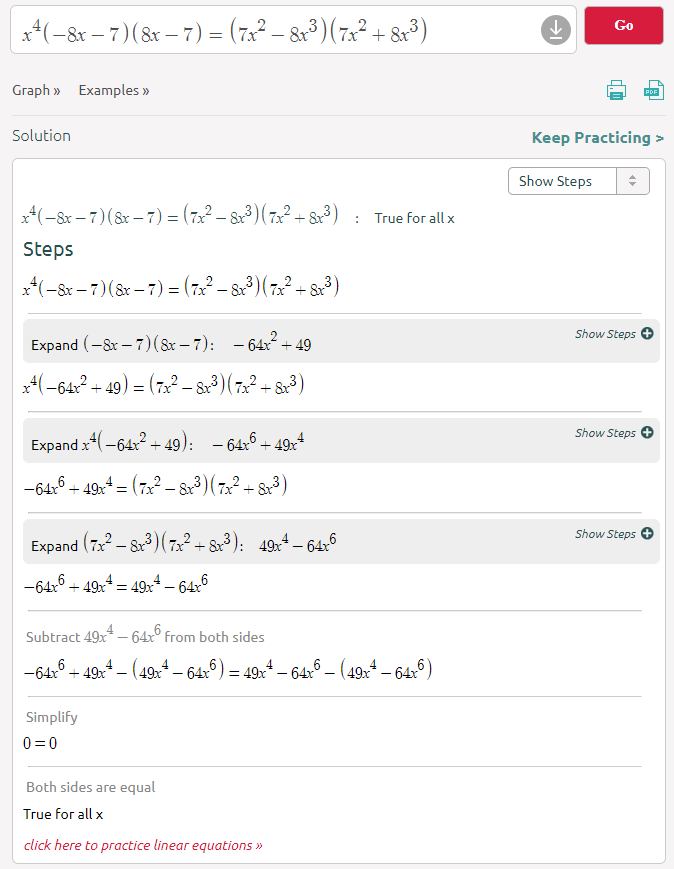674x869 pixels.
Task: Click the Keep Practicing link
Action: pos(597,138)
